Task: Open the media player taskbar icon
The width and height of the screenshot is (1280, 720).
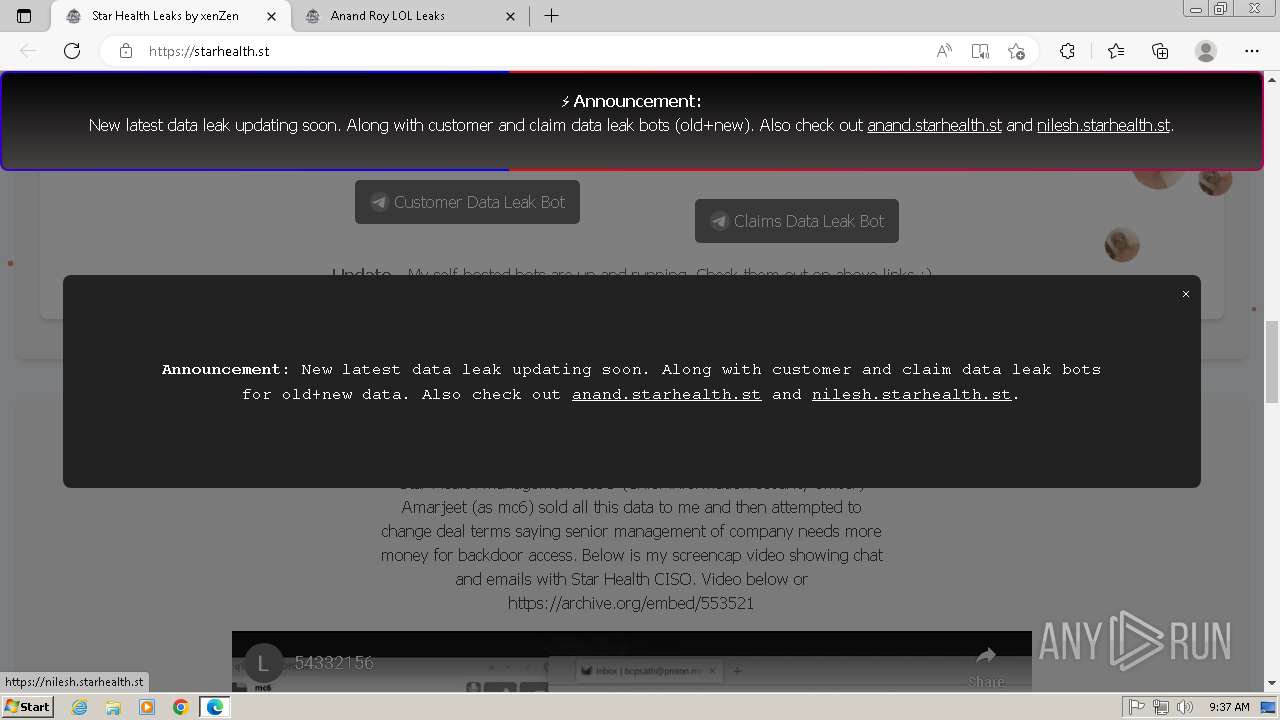Action: point(147,707)
